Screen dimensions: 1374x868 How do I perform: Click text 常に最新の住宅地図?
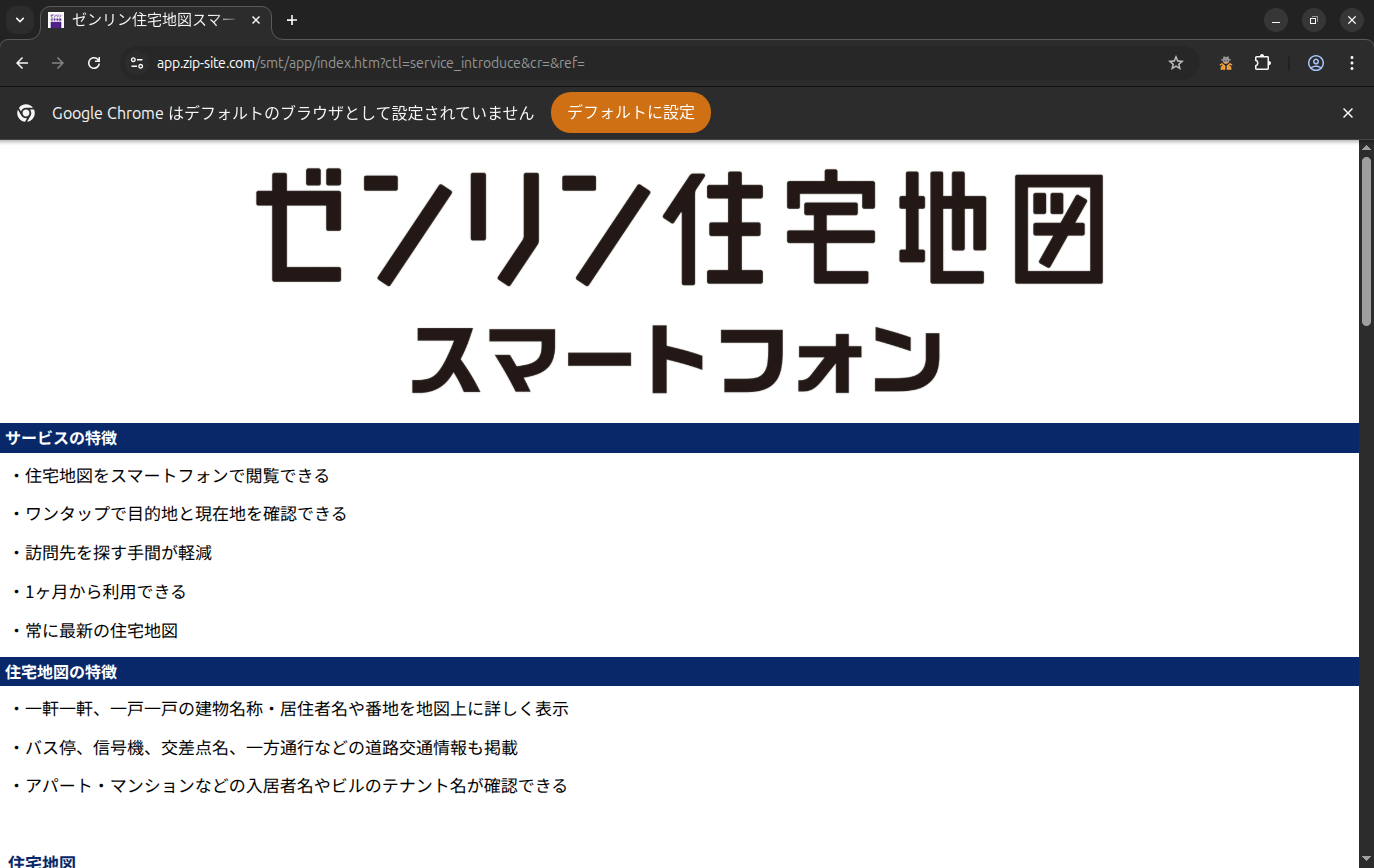[x=101, y=631]
